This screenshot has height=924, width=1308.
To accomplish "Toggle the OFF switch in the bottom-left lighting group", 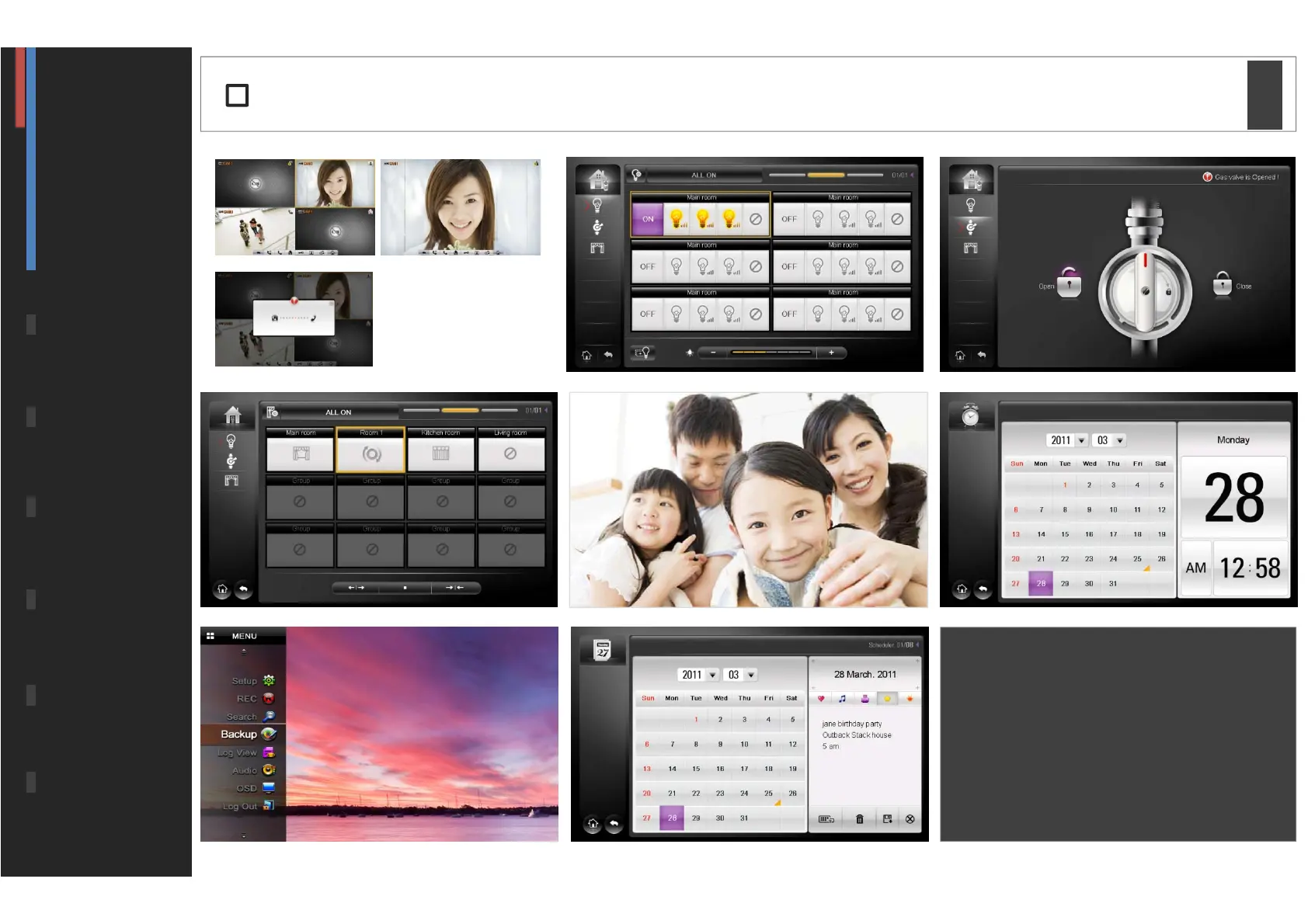I will point(648,314).
